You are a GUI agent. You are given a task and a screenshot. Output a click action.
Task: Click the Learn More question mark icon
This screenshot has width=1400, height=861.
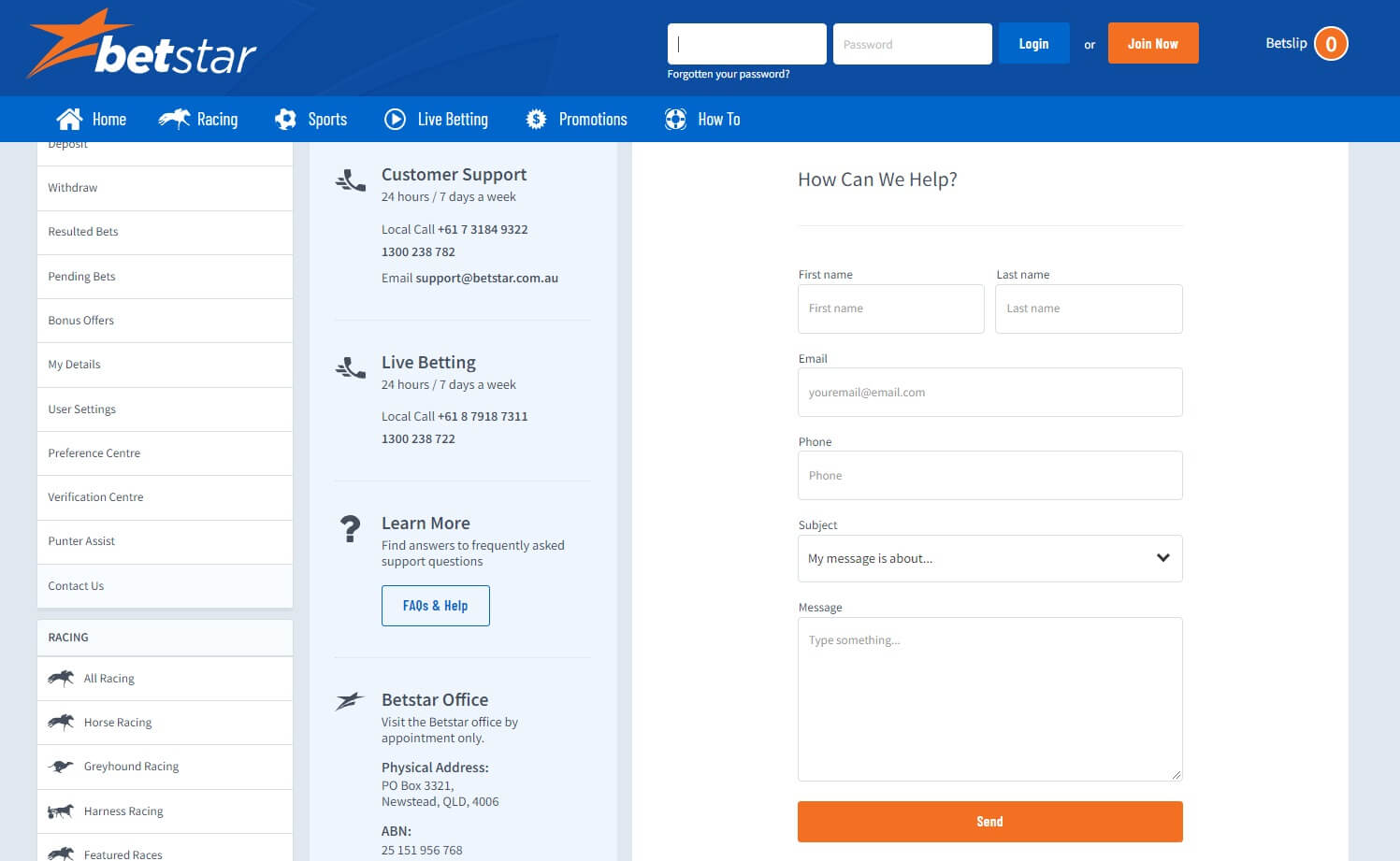coord(350,529)
